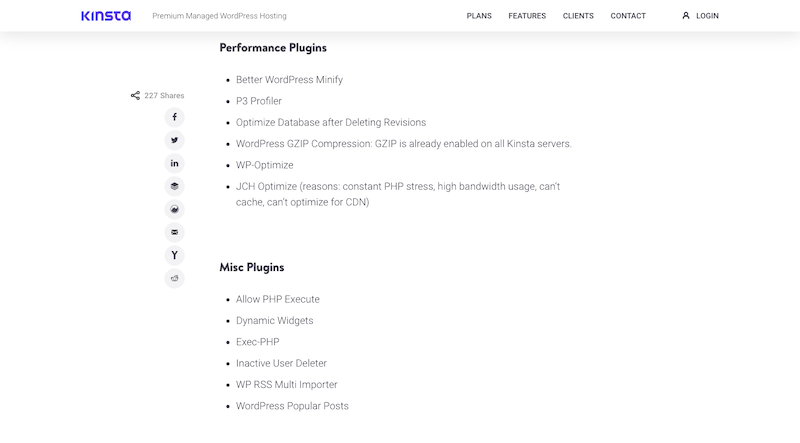
Task: Select Contact in the top navigation
Action: coord(628,16)
